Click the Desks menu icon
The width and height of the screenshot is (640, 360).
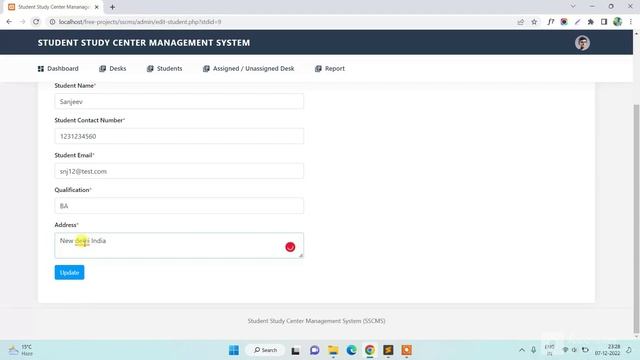click(x=102, y=69)
